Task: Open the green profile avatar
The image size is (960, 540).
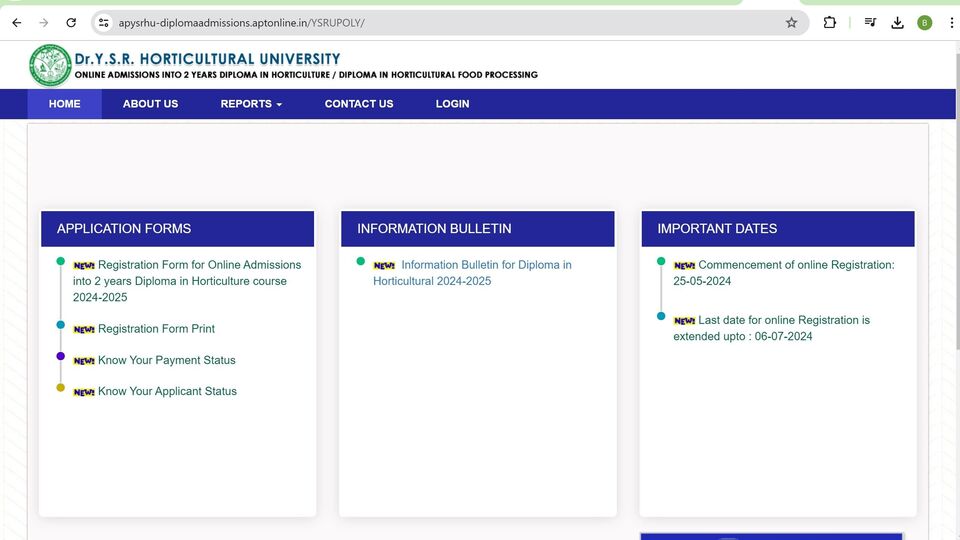Action: click(924, 23)
